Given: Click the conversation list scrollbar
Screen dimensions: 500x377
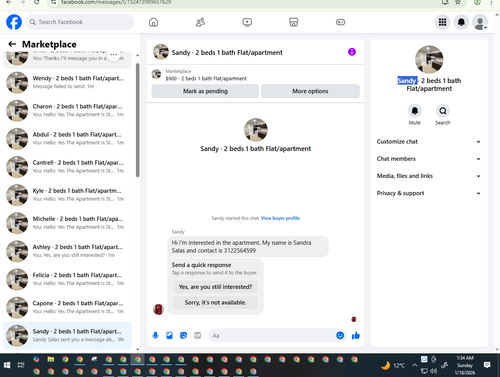Looking at the screenshot, I should tap(138, 120).
